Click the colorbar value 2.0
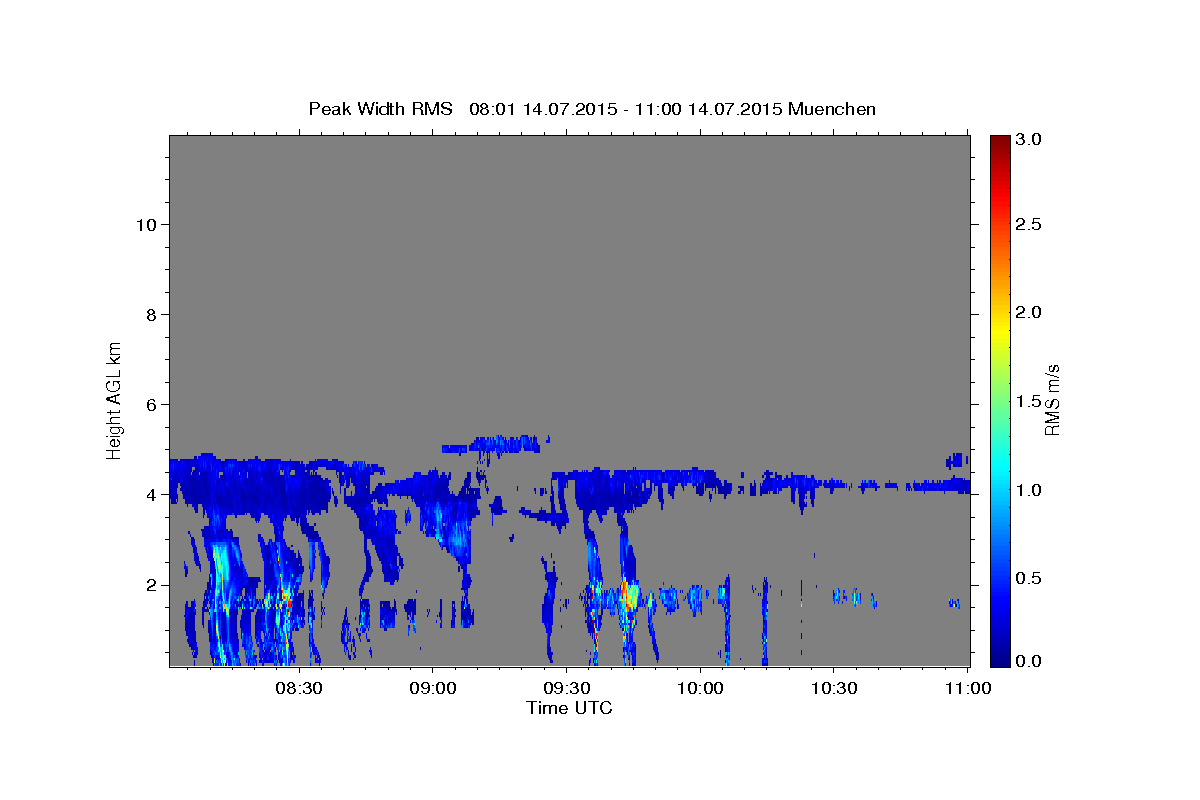This screenshot has height=800, width=1200. 1030,313
